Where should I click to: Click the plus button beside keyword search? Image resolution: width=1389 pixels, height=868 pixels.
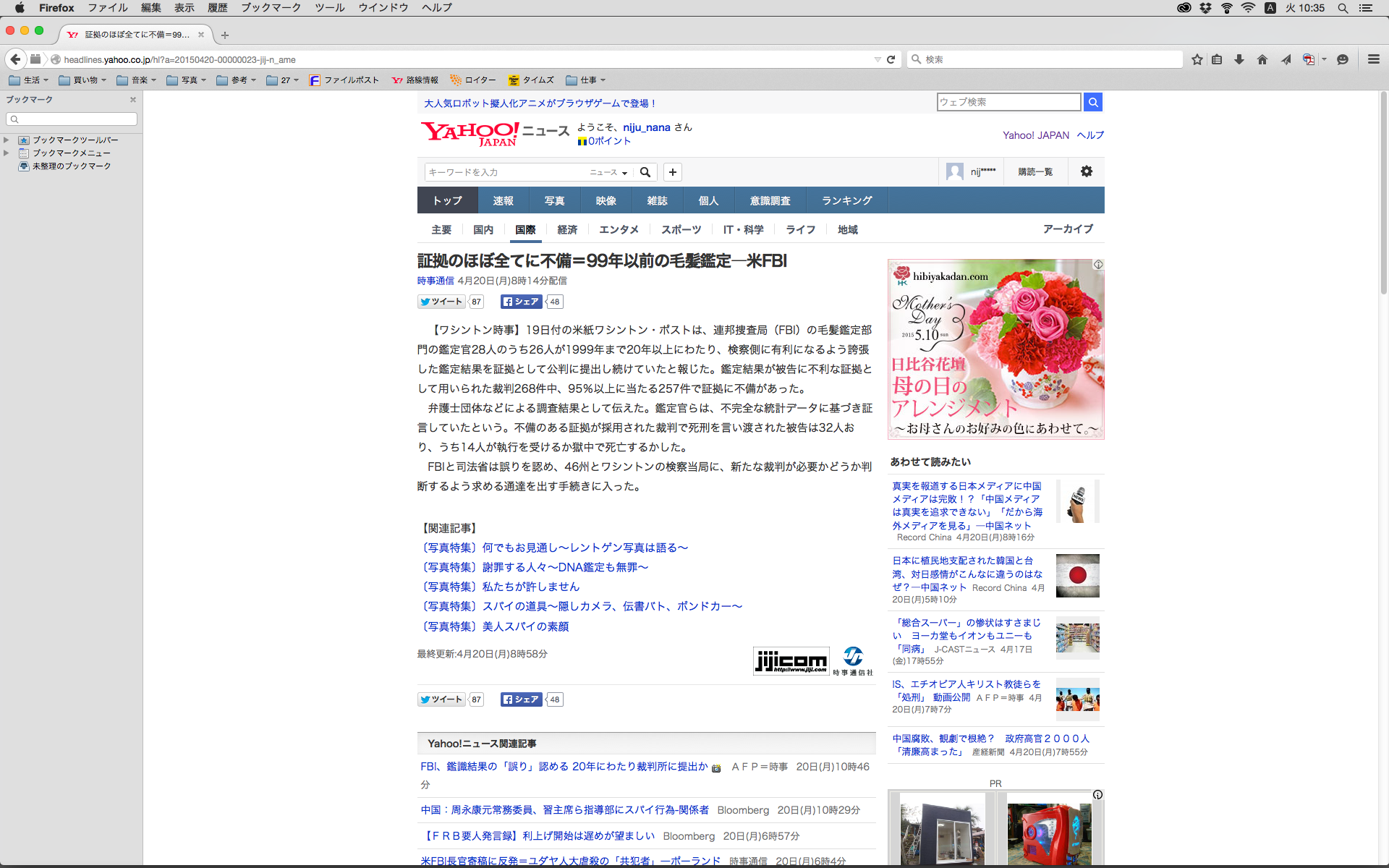coord(673,172)
